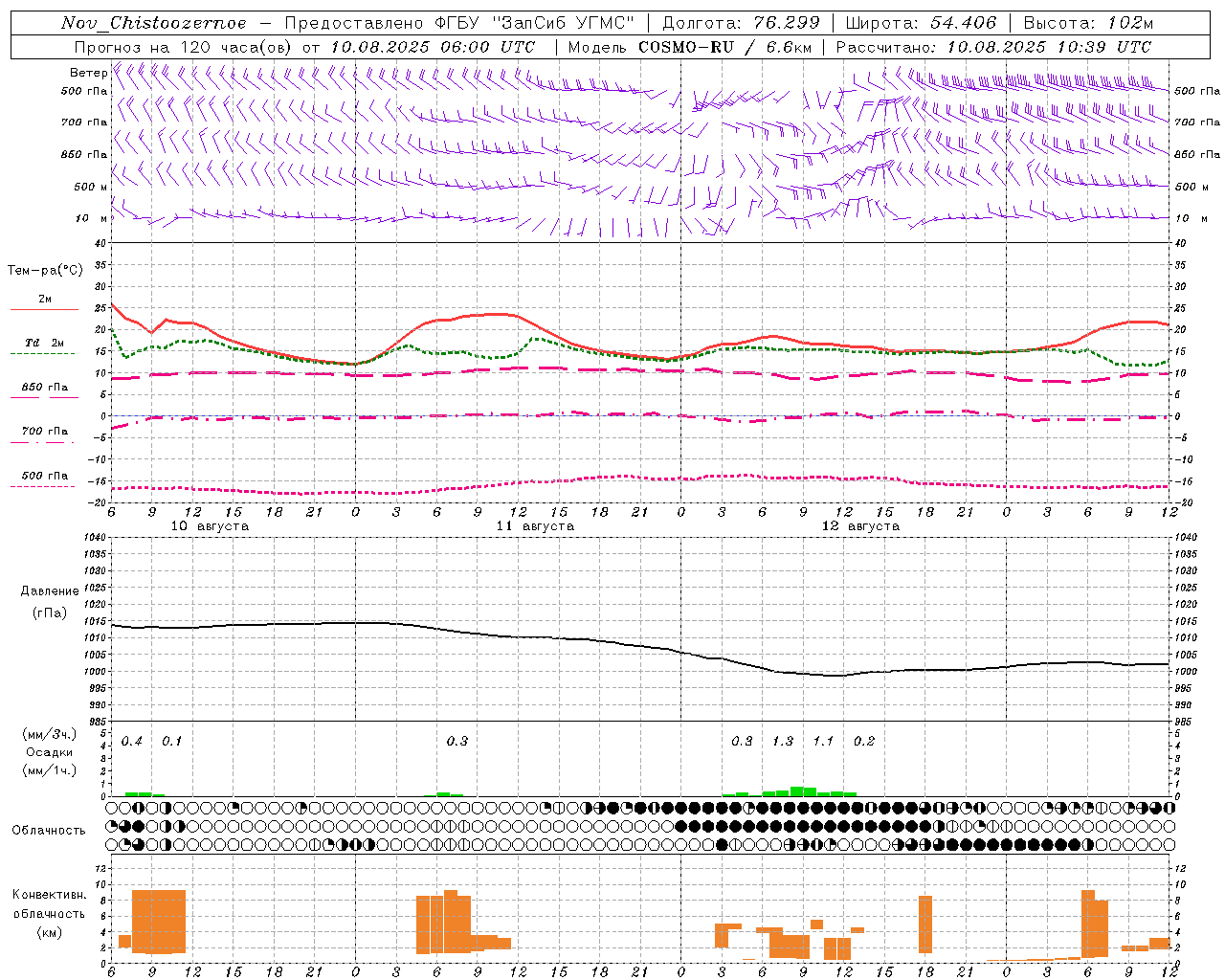
Task: Click the Облачность cloudiness label
Action: coord(49,830)
